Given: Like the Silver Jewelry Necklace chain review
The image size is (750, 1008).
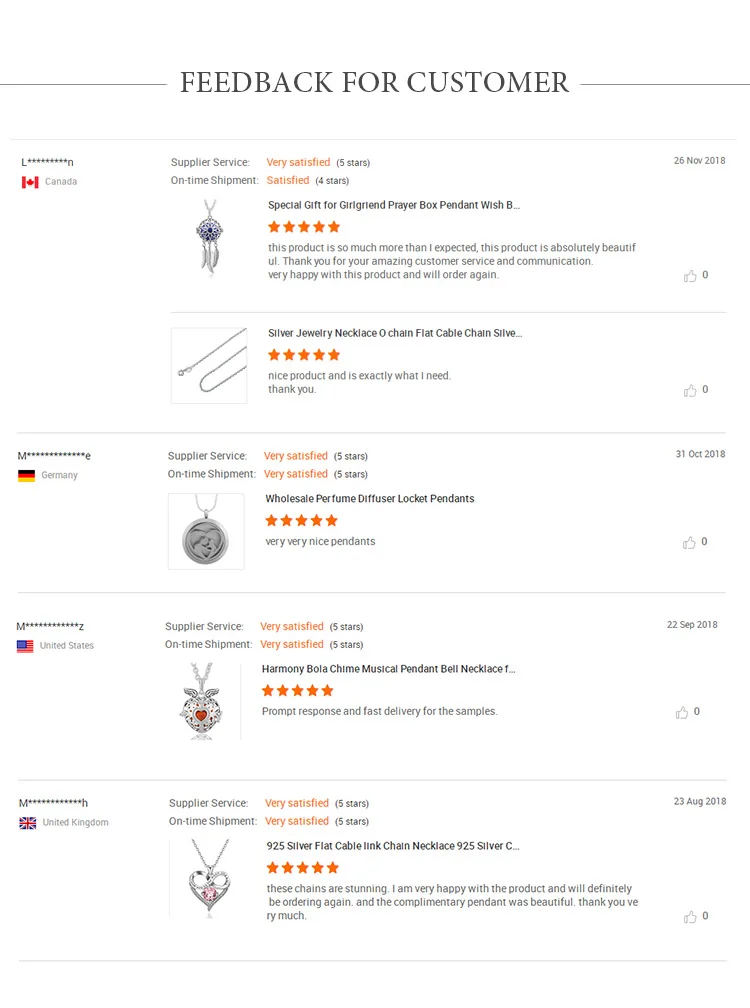Looking at the screenshot, I should 690,391.
